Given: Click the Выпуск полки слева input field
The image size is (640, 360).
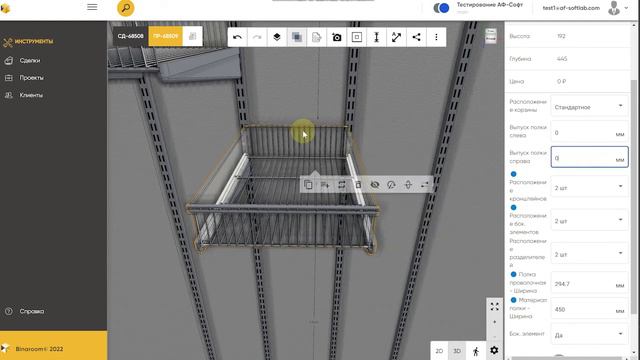Looking at the screenshot, I should click(589, 132).
